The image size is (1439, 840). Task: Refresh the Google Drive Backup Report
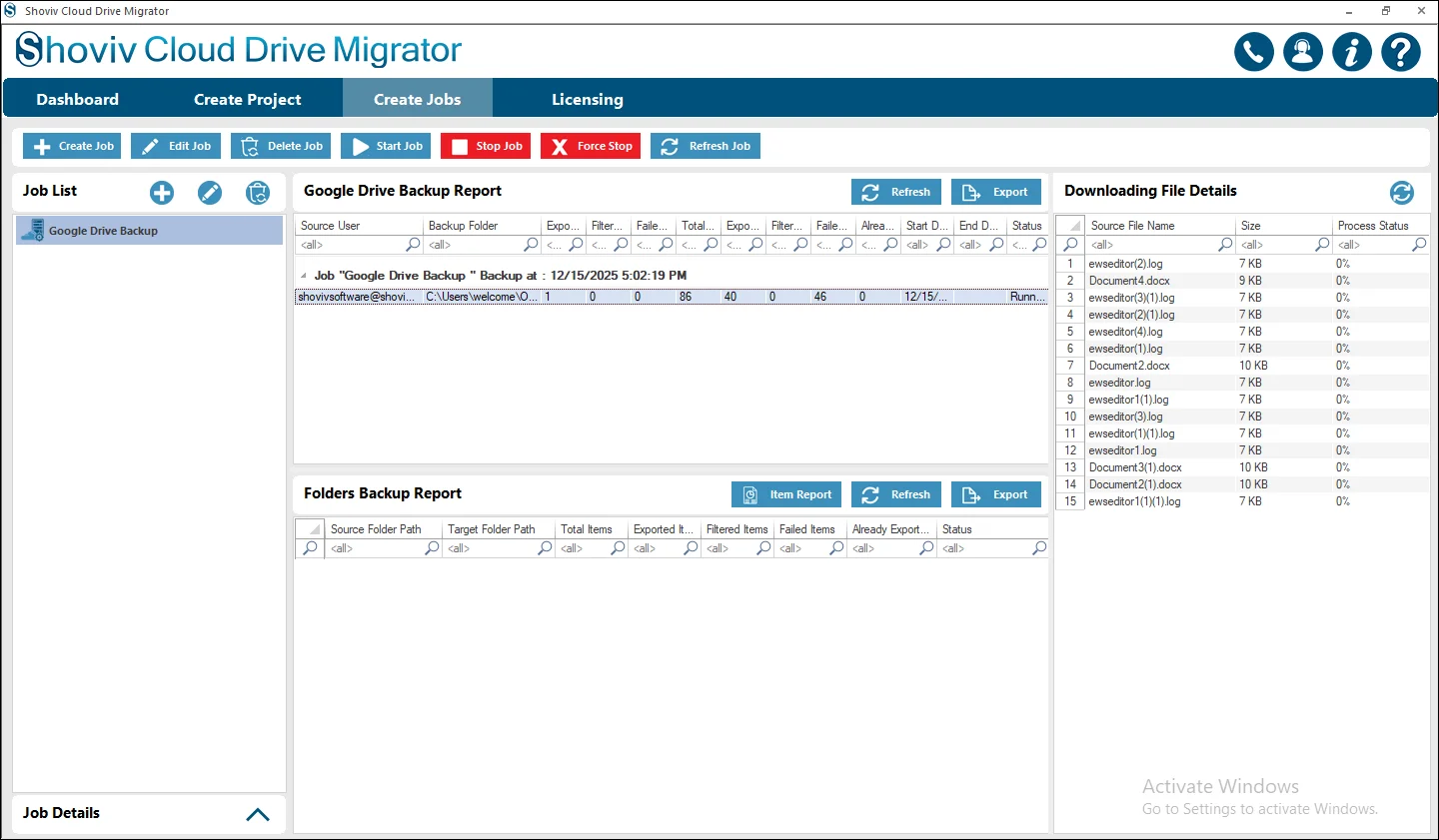point(896,192)
